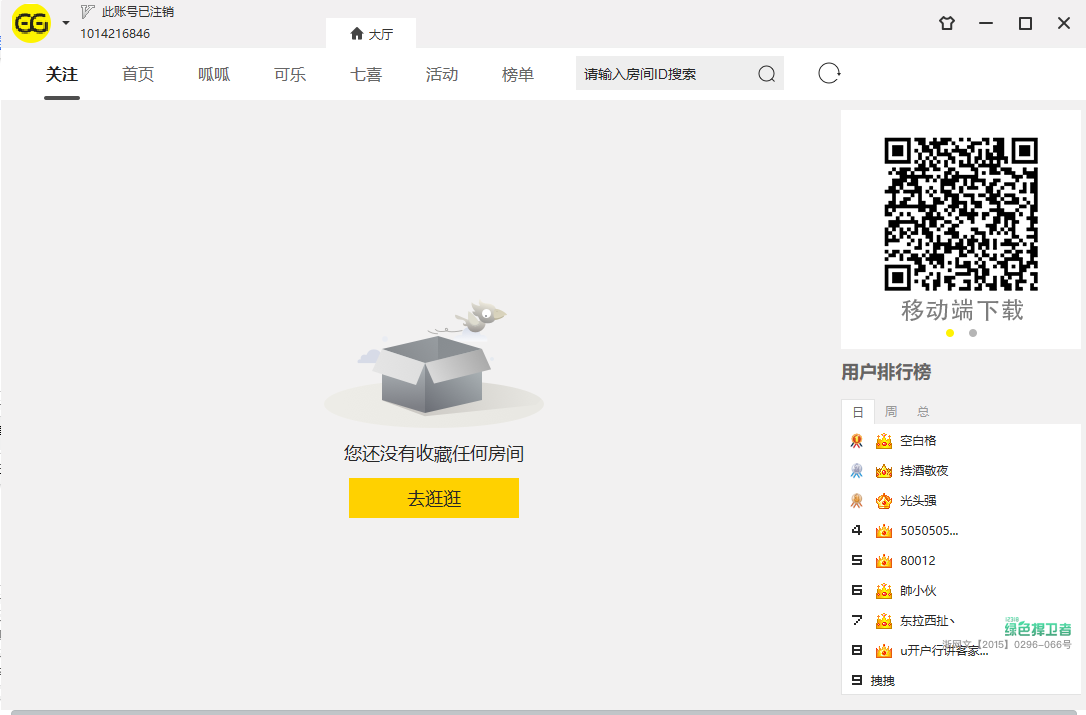Click the silver medal icon by 持酒敬夜
Viewport: 1086px width, 715px height.
857,470
